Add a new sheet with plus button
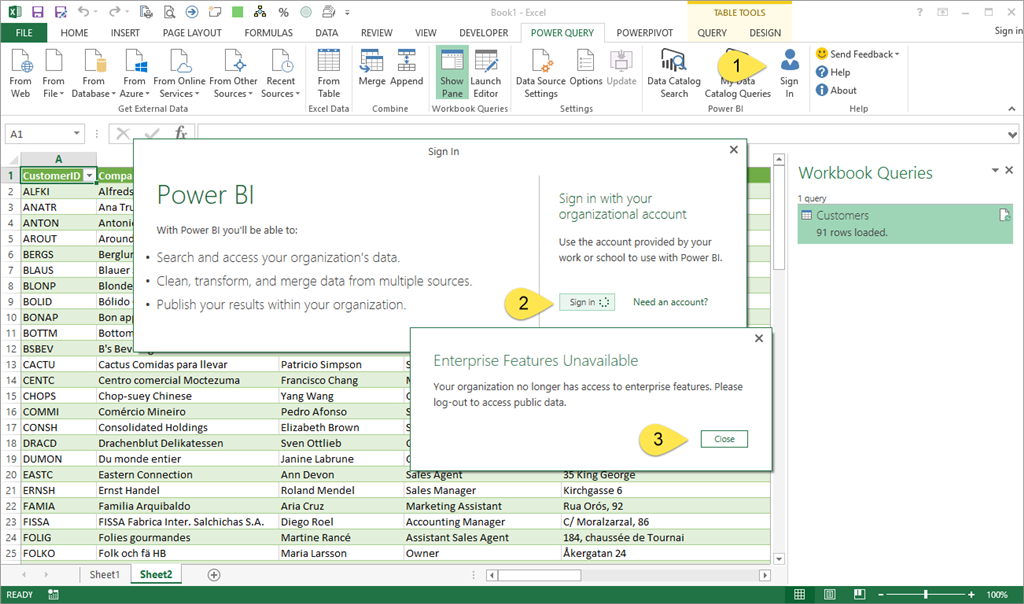1024x604 pixels. (x=213, y=575)
